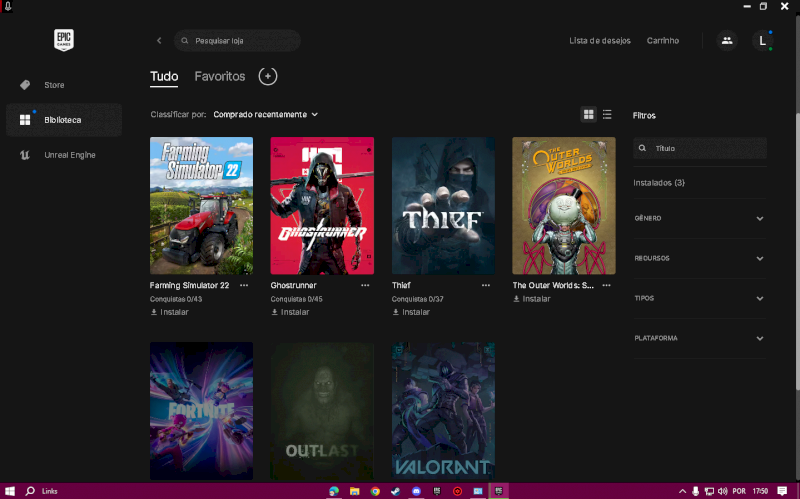Screen dimensions: 800x499
Task: Click the Epic Games logo icon
Action: click(x=64, y=41)
